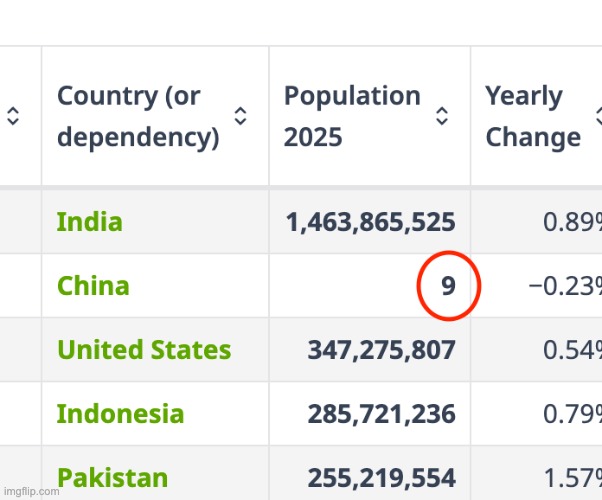Sort by the Yearly Change column header
Screen dimensions: 602x500
pyautogui.click(x=533, y=116)
